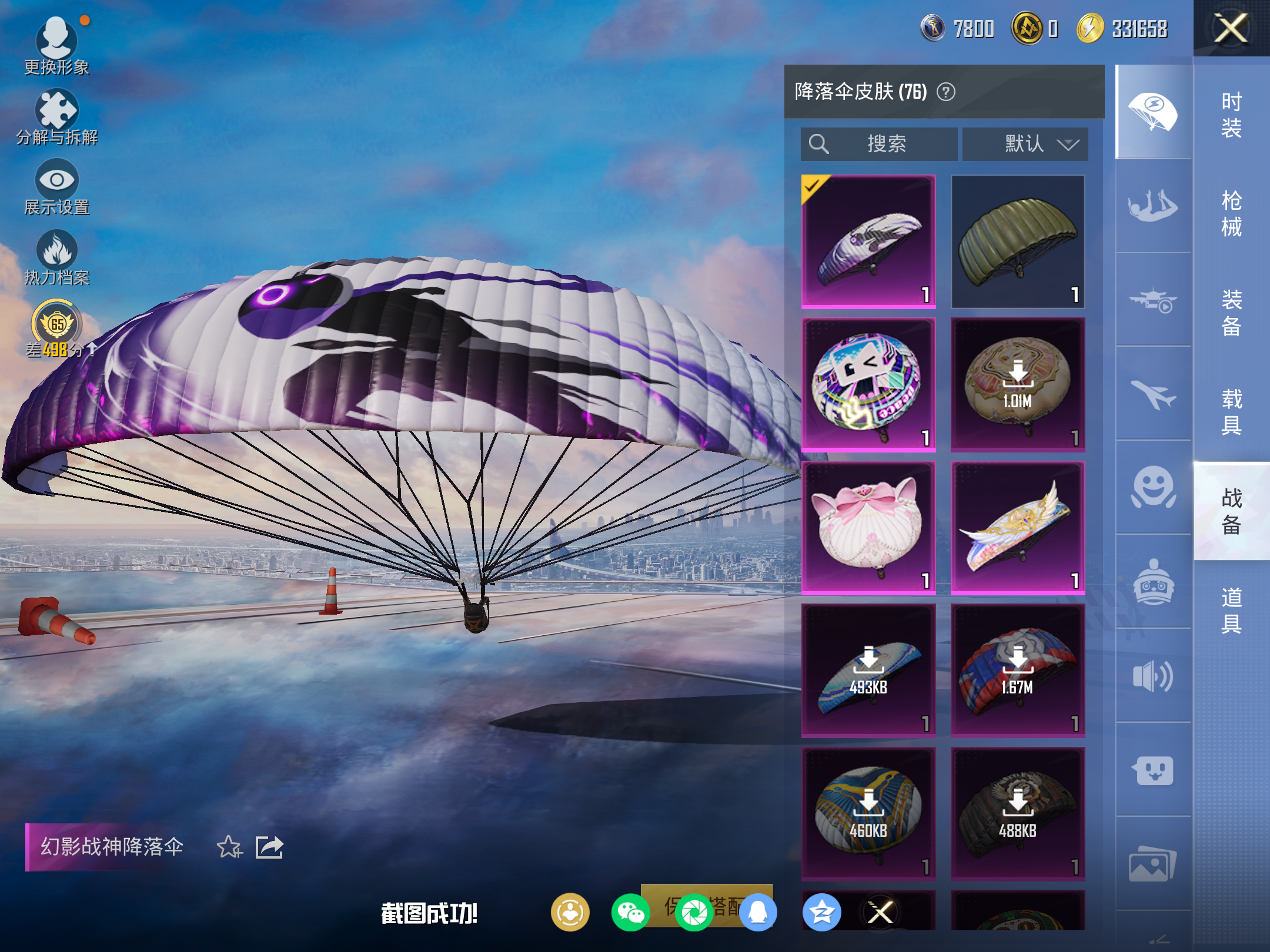This screenshot has height=952, width=1270.
Task: Select the parachute skins category icon
Action: tap(1152, 112)
